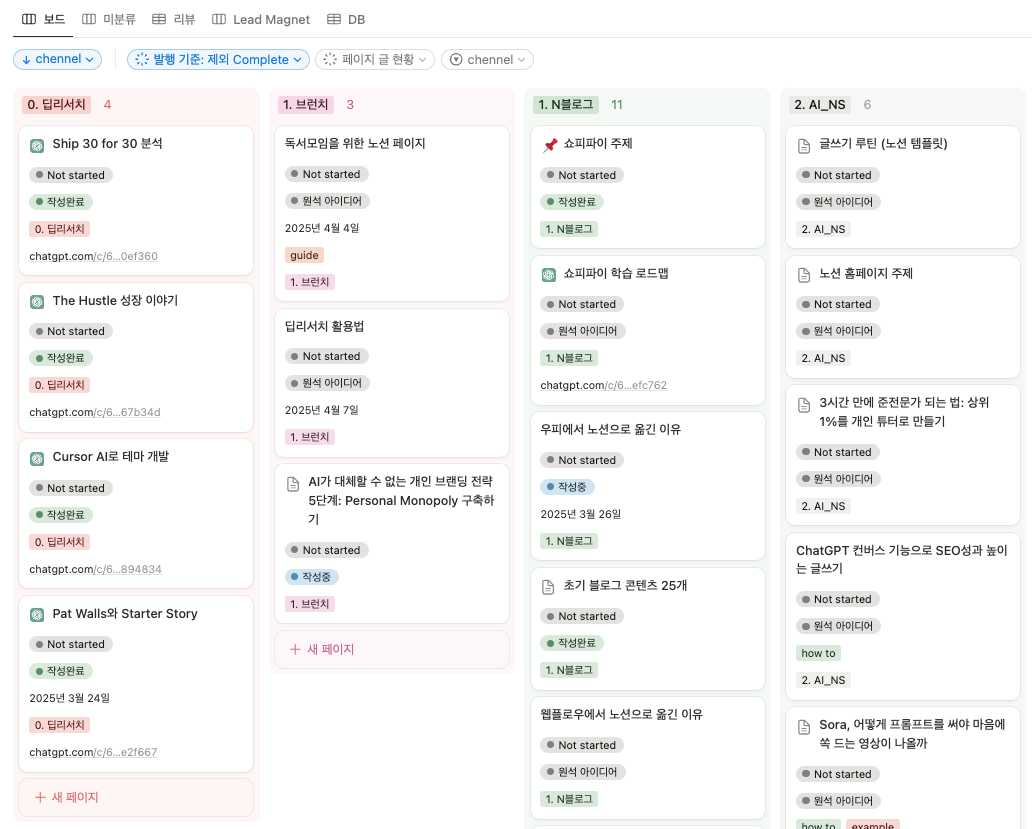The height and width of the screenshot is (829, 1032).
Task: Click page icon on AI가 대체할 수 없는 card
Action: (x=294, y=484)
